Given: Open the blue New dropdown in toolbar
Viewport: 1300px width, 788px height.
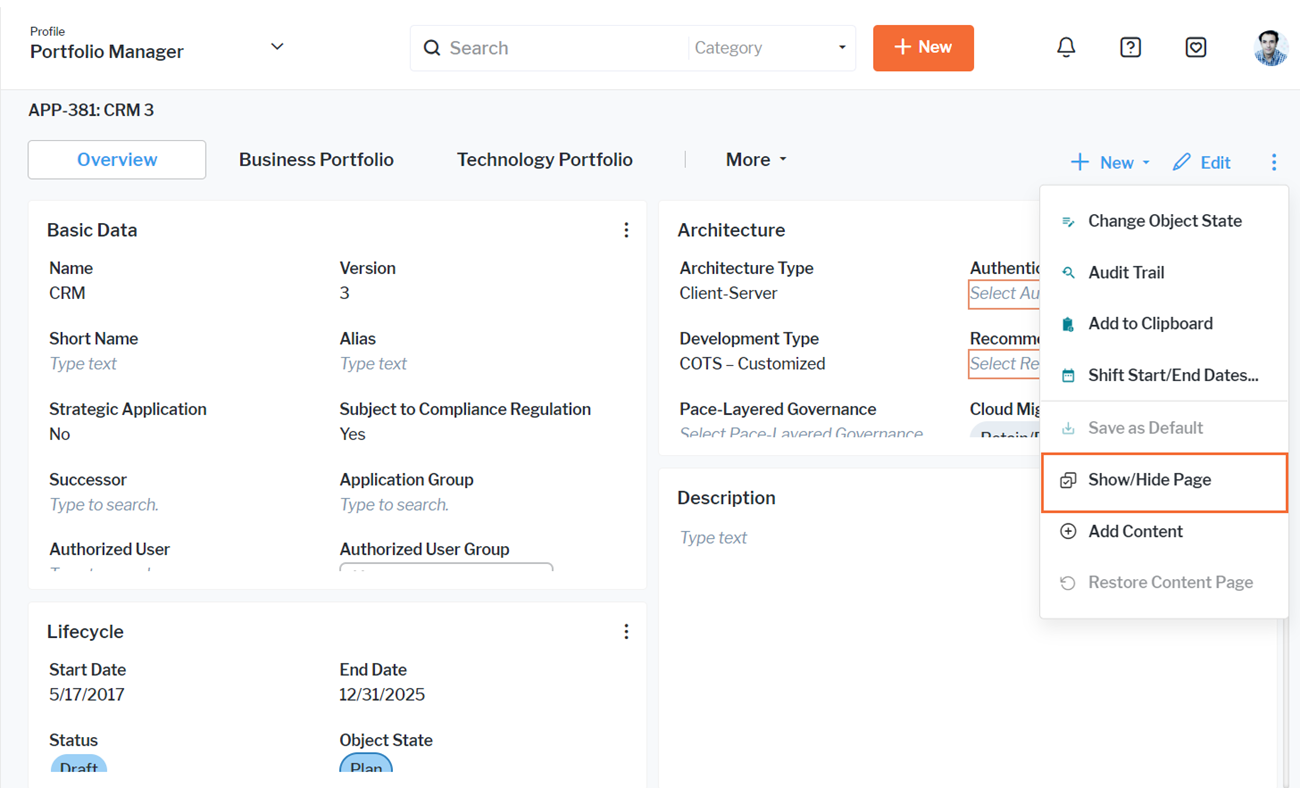Looking at the screenshot, I should [1110, 162].
